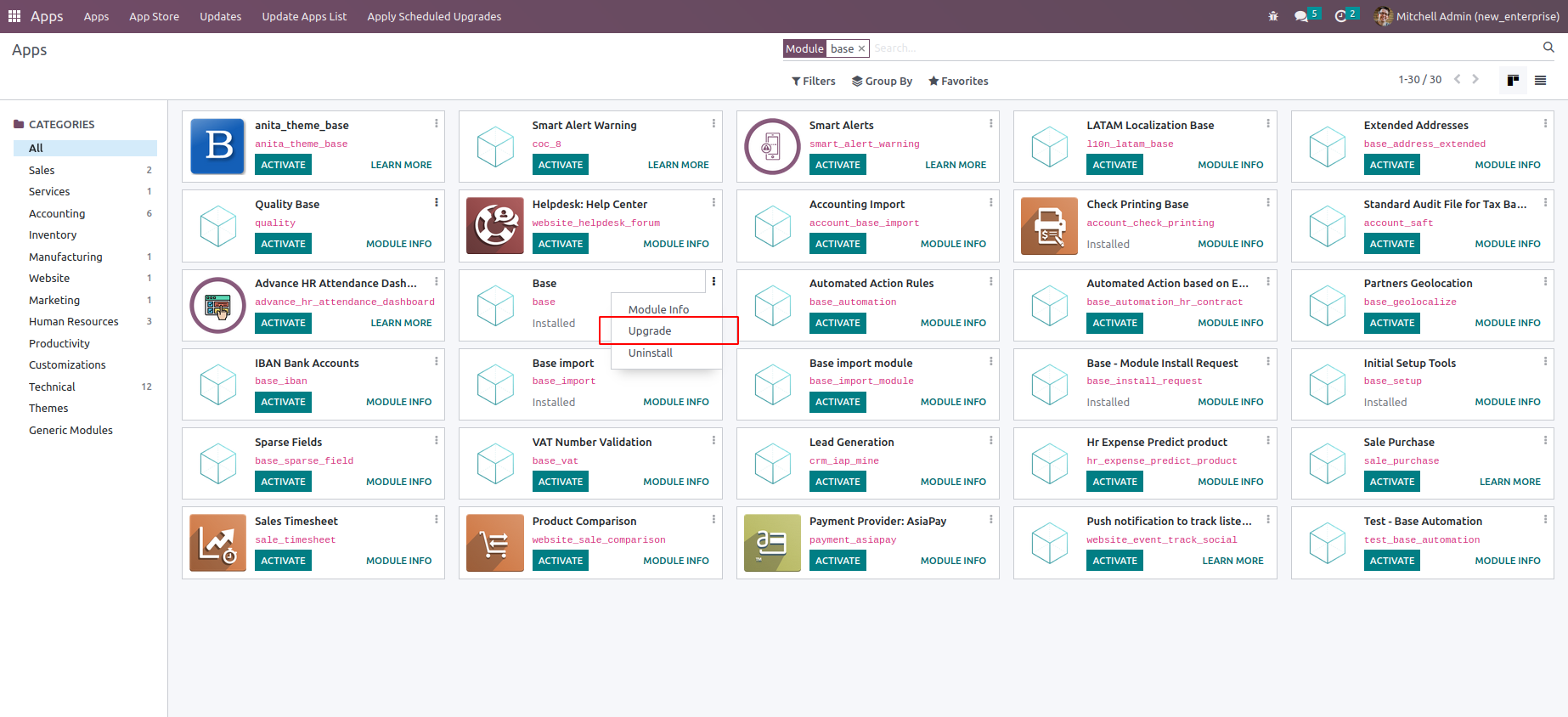This screenshot has width=1568, height=717.
Task: Activate the anita_theme_base module
Action: 283,165
